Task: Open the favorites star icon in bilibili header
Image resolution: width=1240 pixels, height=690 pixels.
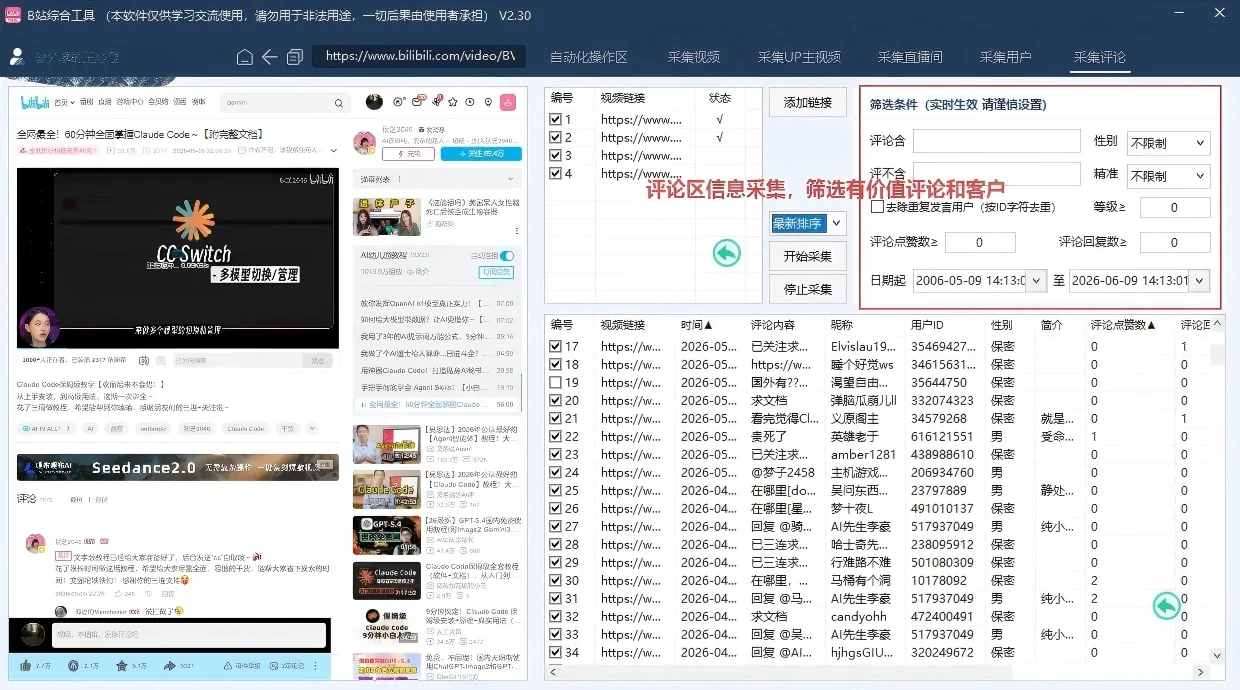Action: click(x=453, y=102)
